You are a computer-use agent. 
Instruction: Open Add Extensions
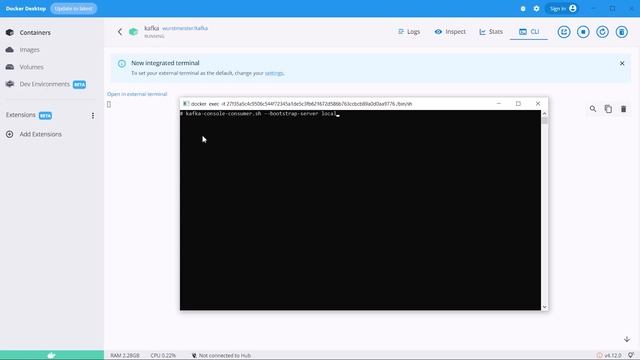pos(40,134)
